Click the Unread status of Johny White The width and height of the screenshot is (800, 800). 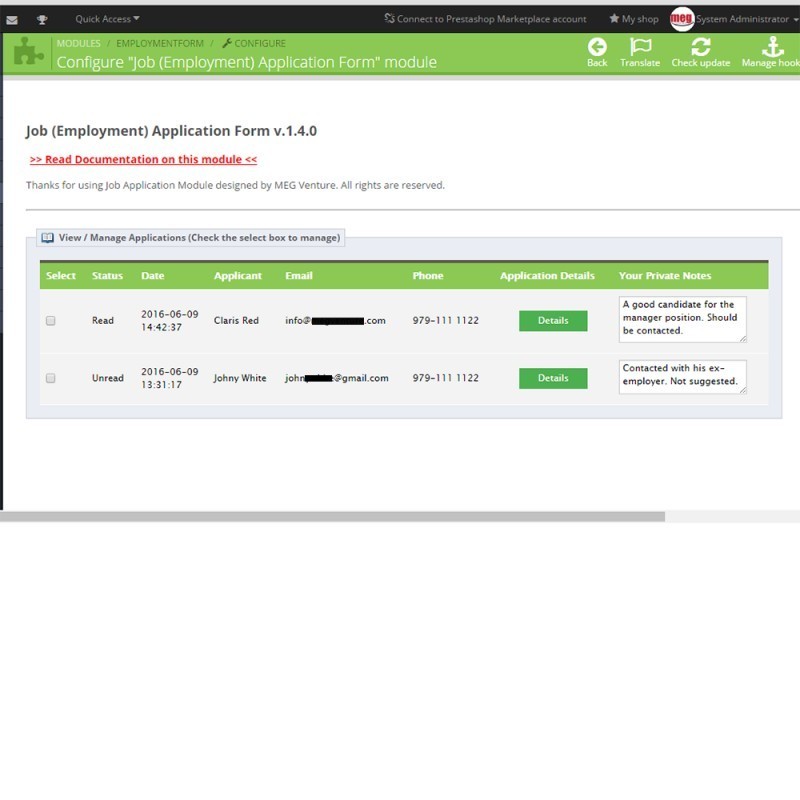tap(108, 378)
